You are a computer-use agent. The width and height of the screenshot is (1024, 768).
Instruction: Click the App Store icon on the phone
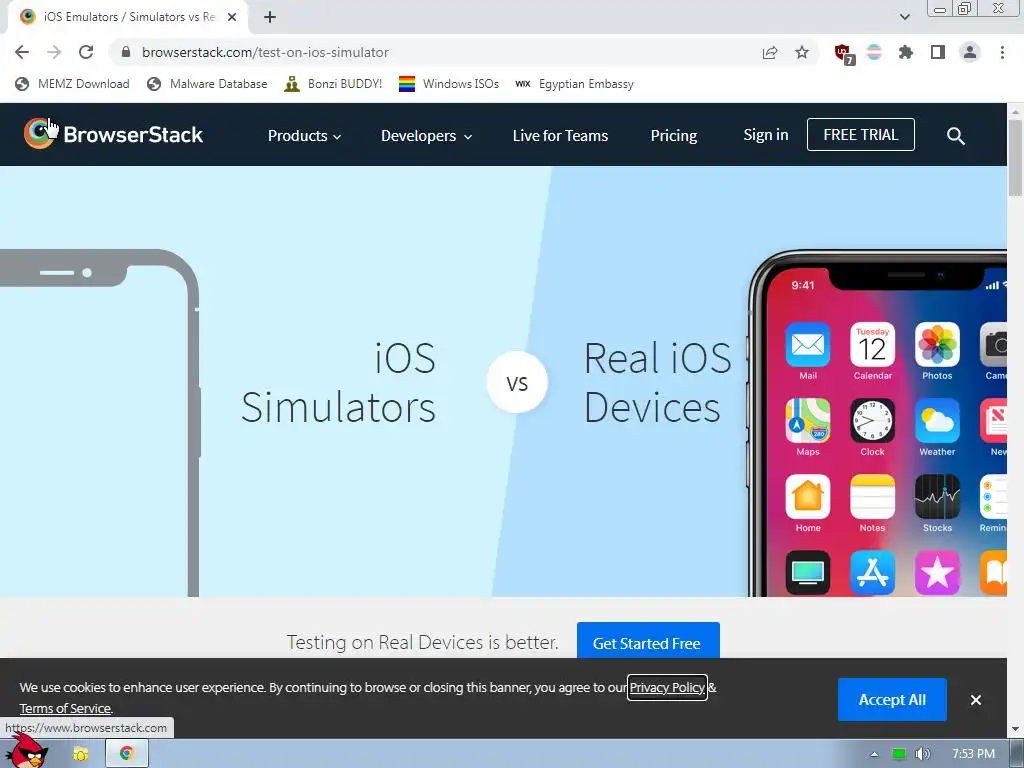point(872,573)
